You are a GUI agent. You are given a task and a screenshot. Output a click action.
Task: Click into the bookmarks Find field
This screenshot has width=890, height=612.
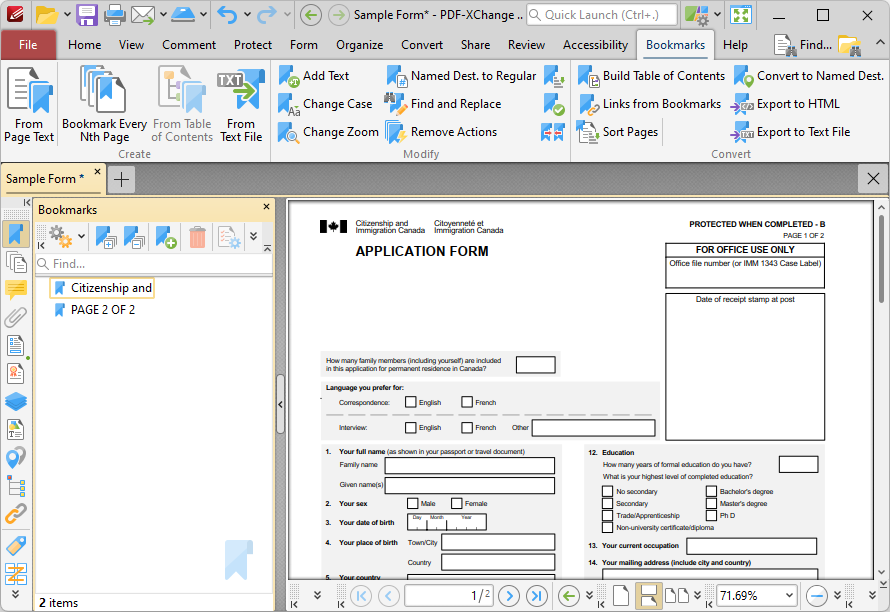154,264
